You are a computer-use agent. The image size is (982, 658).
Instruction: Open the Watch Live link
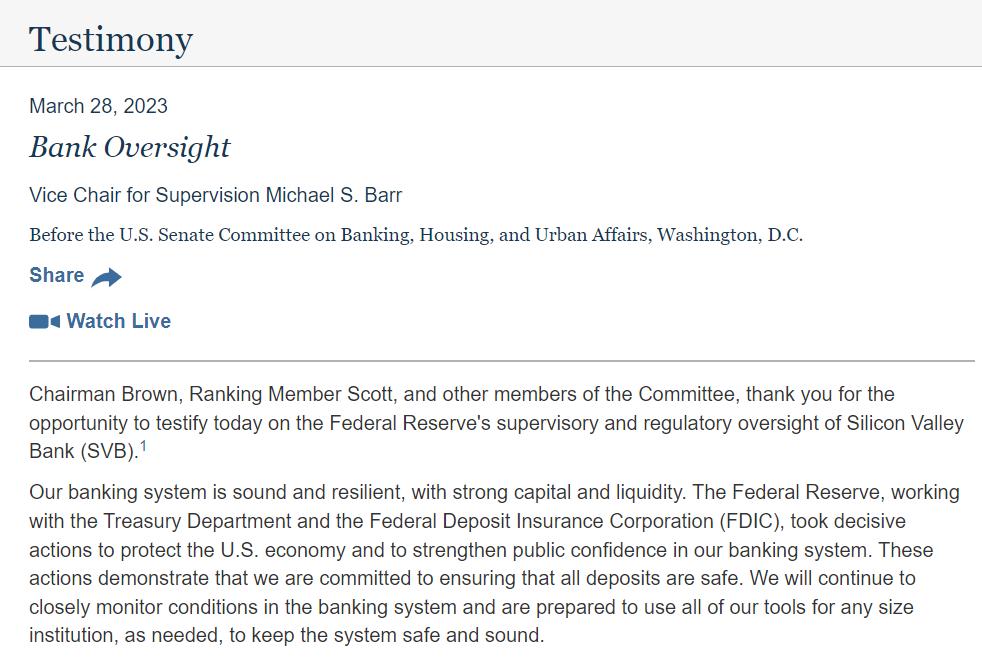[x=118, y=321]
